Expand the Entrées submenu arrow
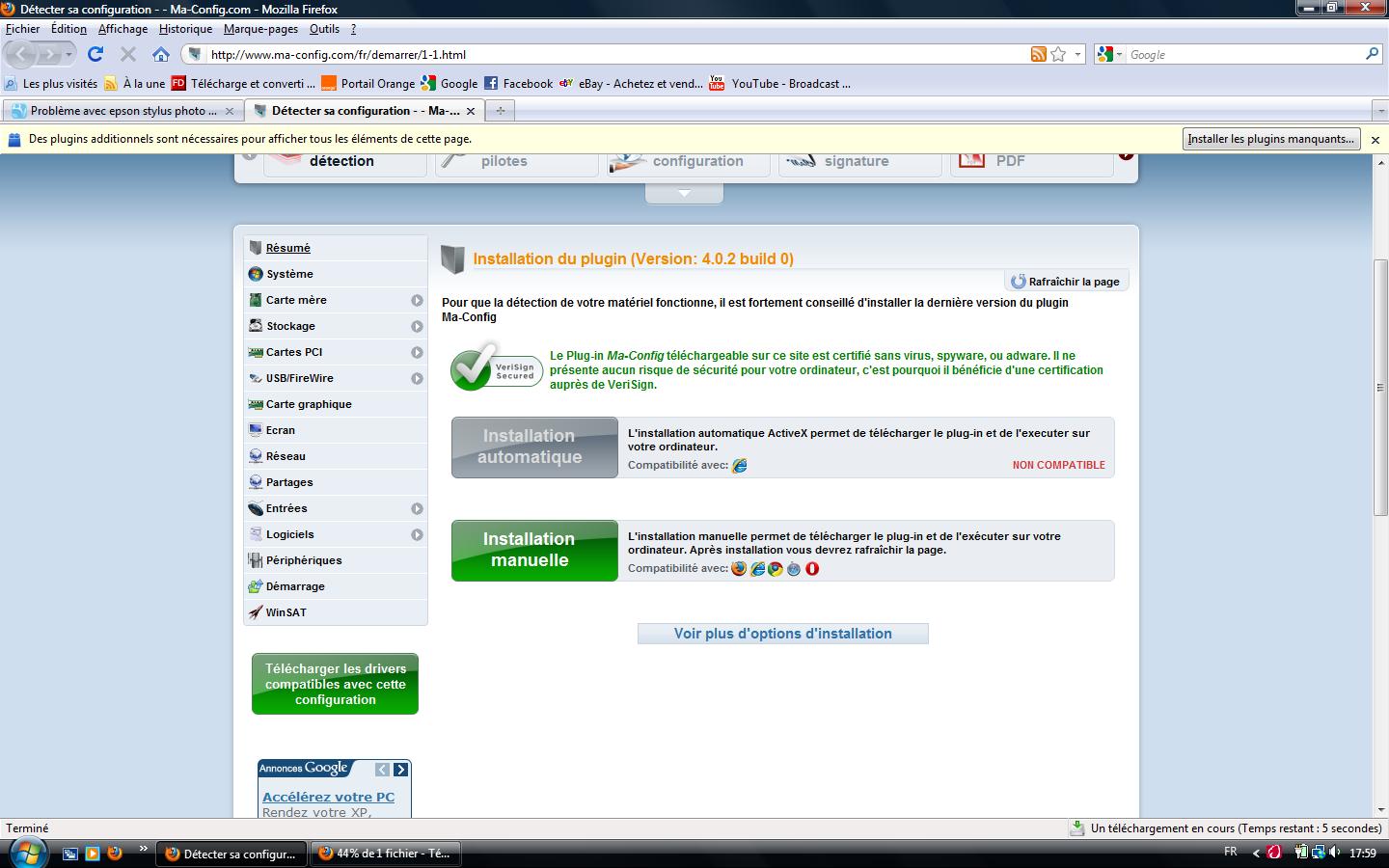Screen dimensions: 1389x868 [x=417, y=508]
